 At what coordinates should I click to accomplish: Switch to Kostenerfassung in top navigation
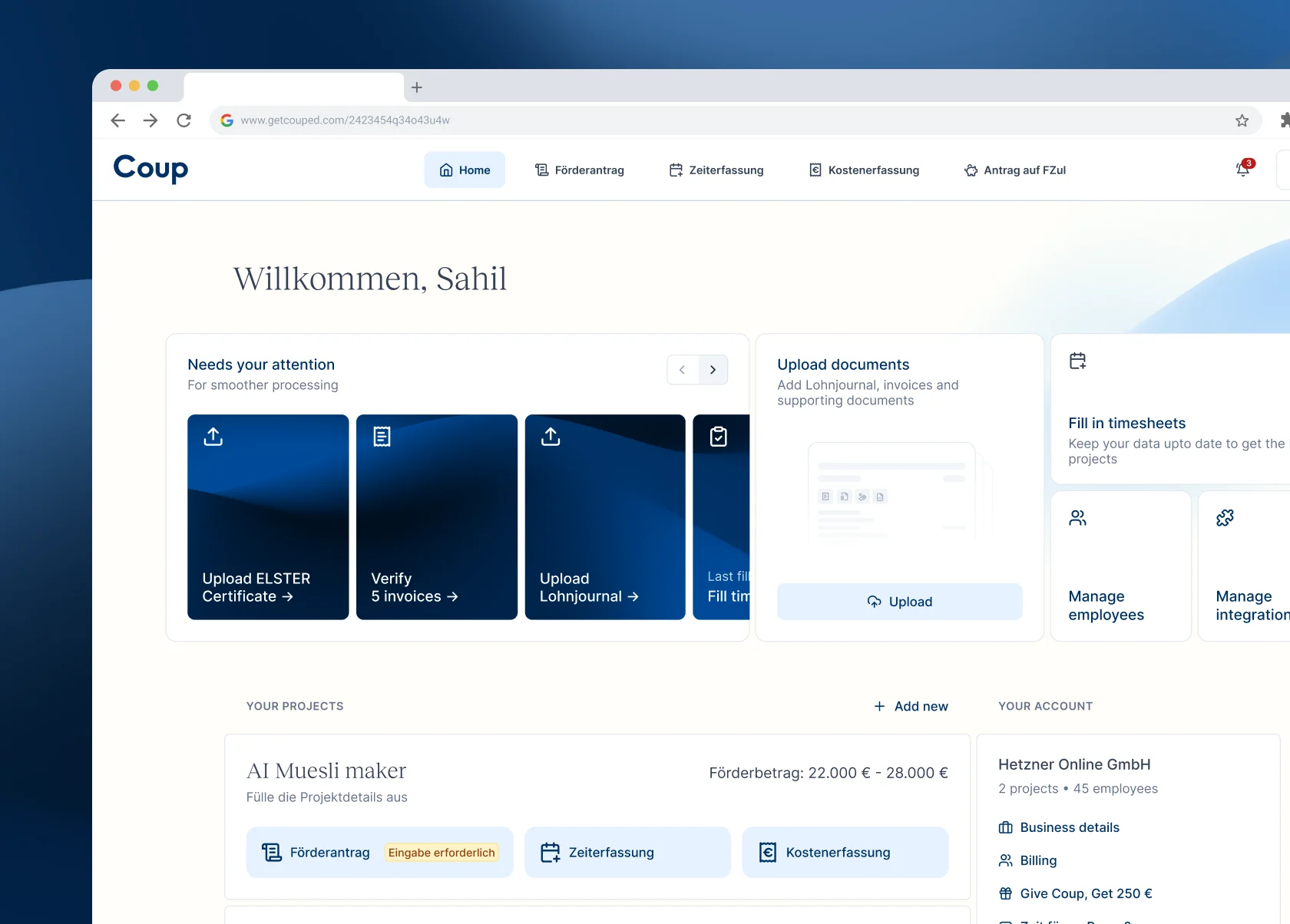864,170
